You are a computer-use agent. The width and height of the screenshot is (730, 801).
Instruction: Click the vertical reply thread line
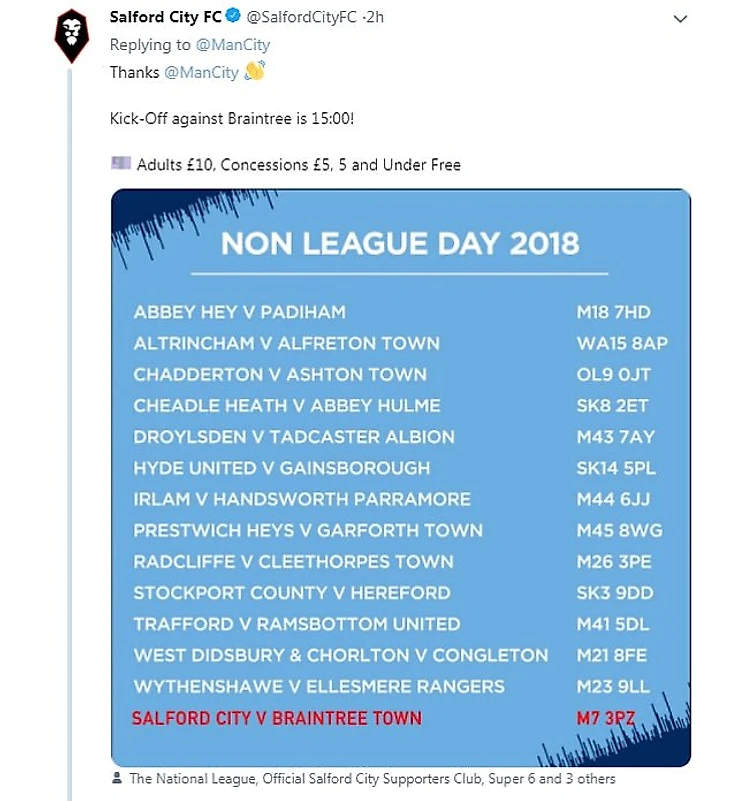[x=69, y=434]
